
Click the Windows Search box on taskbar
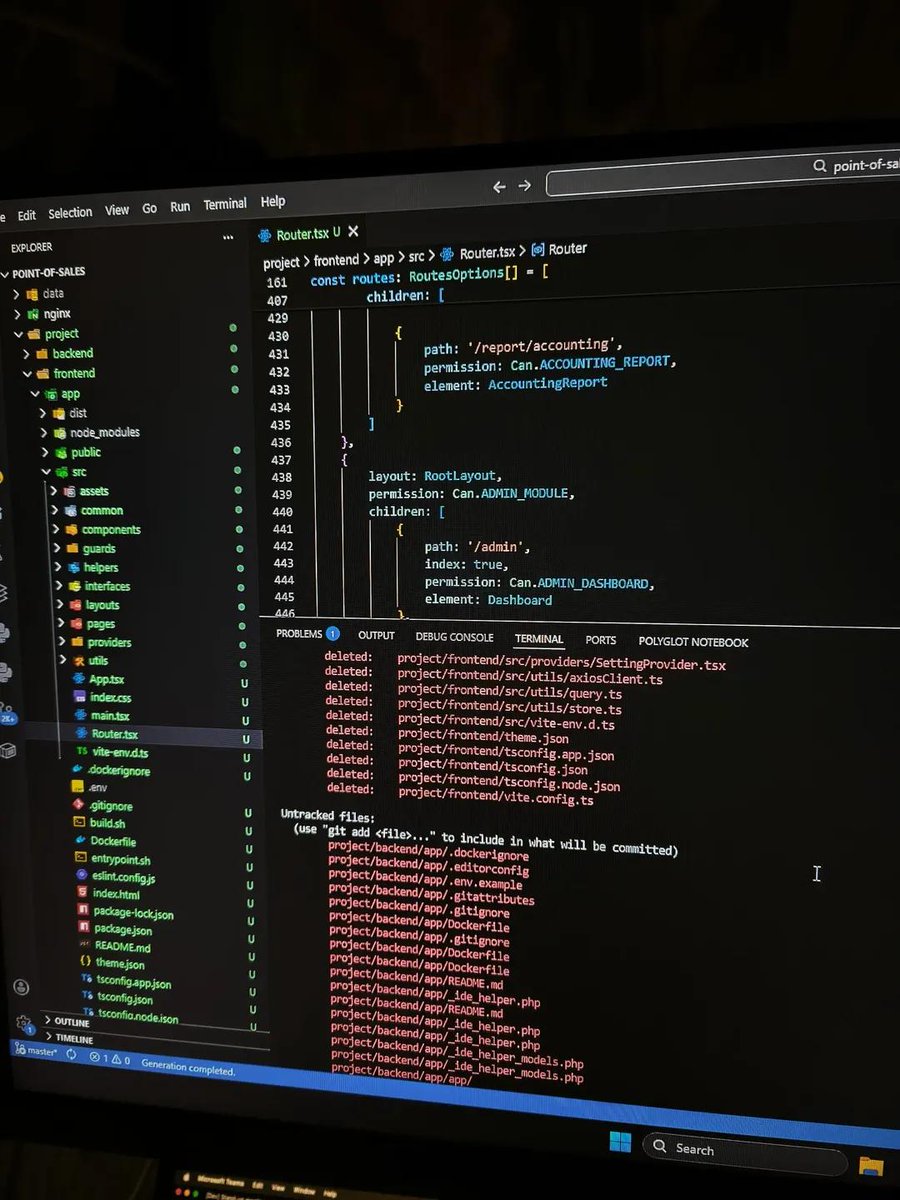click(x=745, y=1147)
